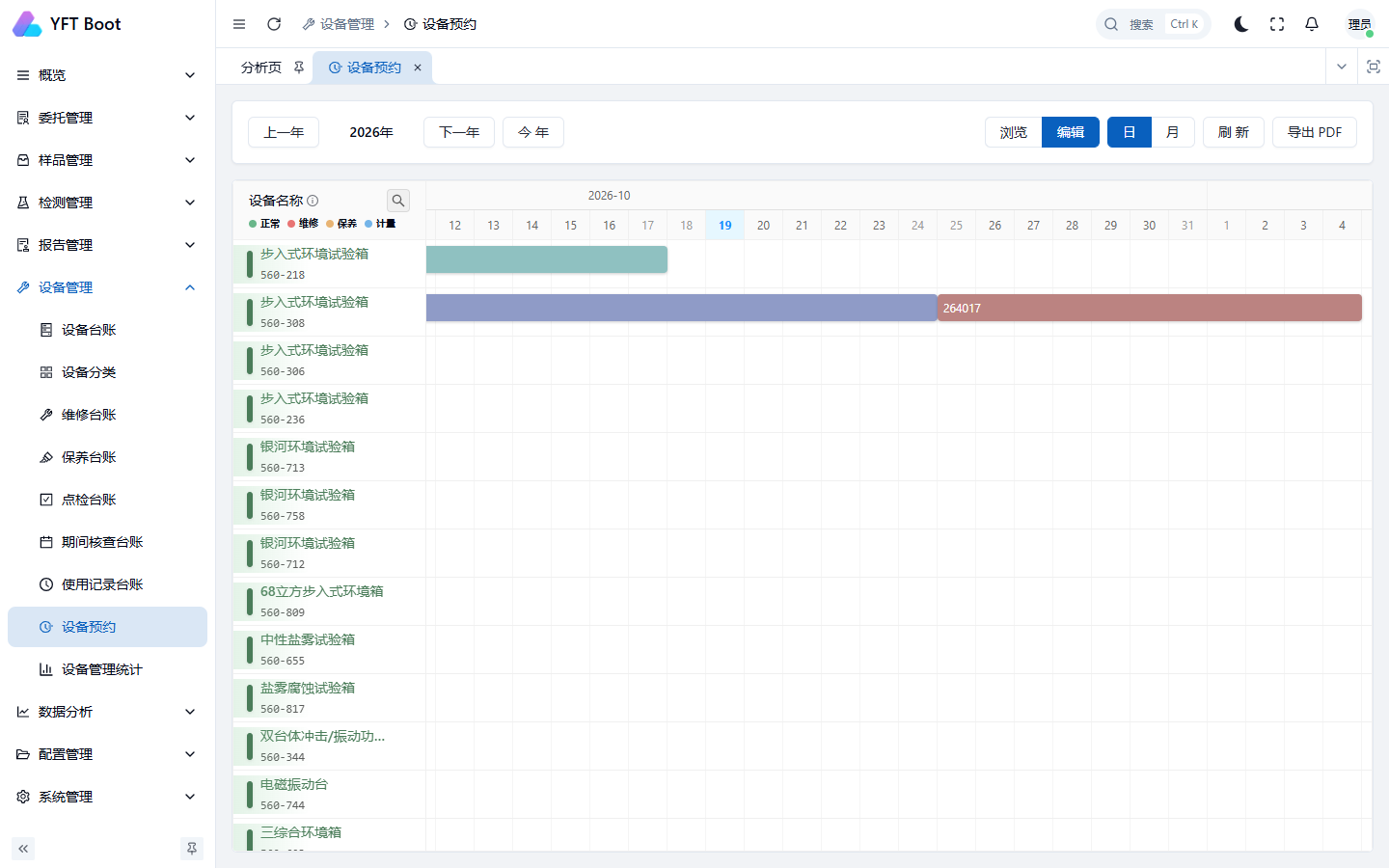Viewport: 1389px width, 868px height.
Task: Go to 下一年
Action: click(459, 132)
